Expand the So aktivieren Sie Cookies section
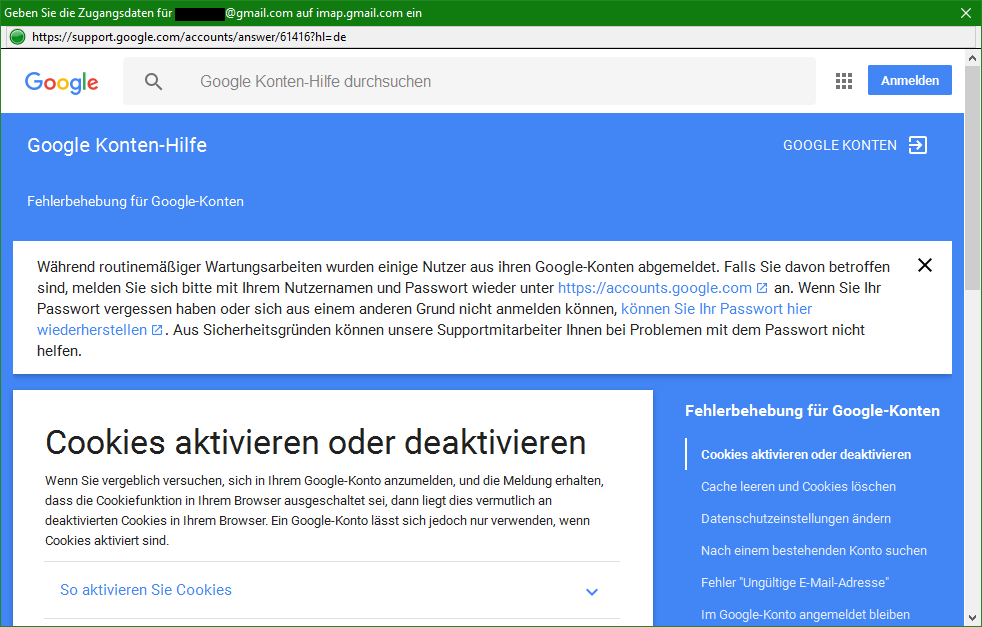 tap(146, 590)
